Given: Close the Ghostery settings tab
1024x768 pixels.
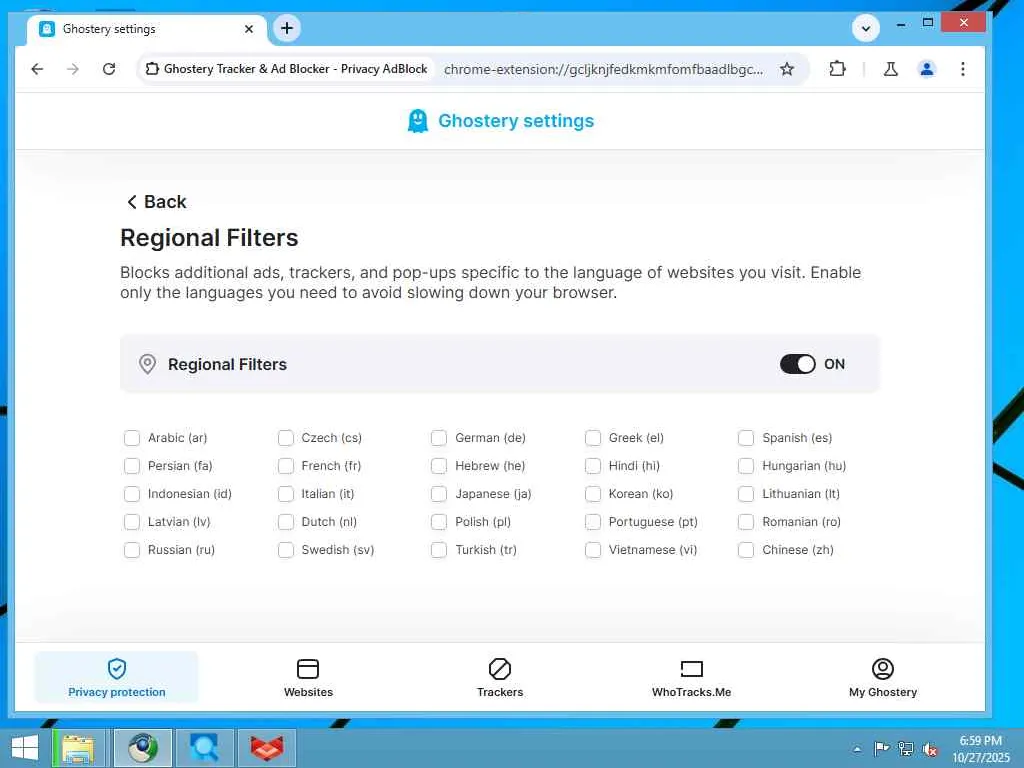Looking at the screenshot, I should (249, 29).
